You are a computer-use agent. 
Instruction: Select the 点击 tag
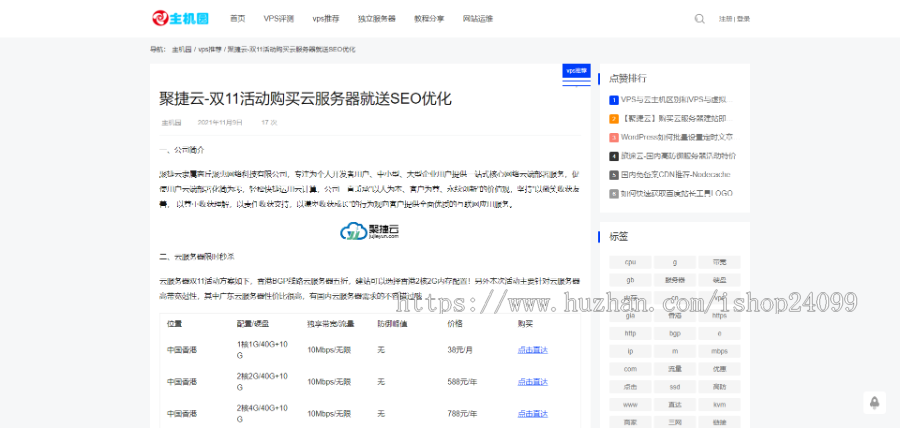[630, 387]
